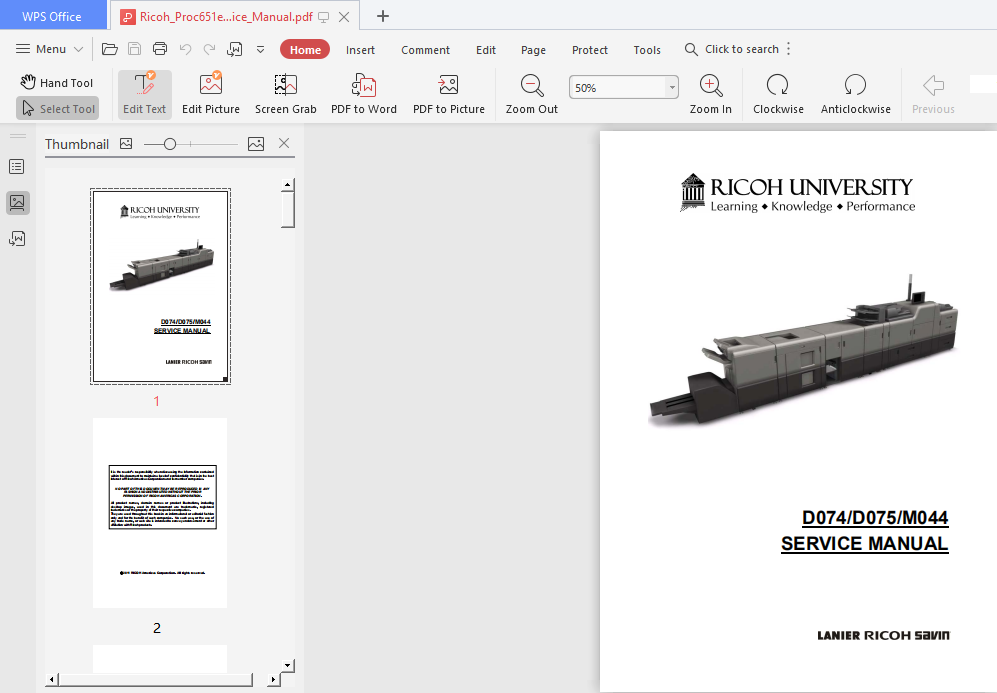Select page 1 thumbnail
This screenshot has width=997, height=693.
160,286
